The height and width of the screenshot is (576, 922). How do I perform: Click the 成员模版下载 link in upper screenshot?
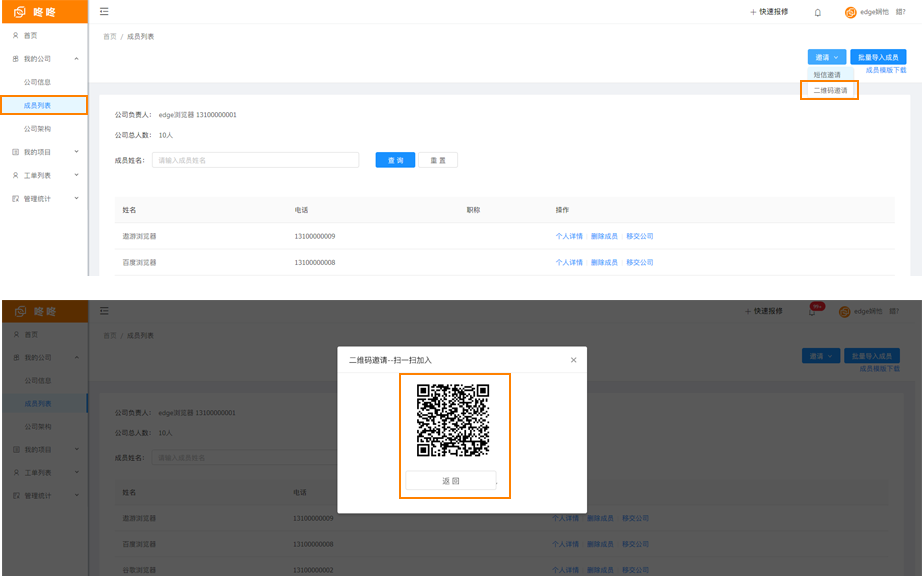pyautogui.click(x=885, y=70)
